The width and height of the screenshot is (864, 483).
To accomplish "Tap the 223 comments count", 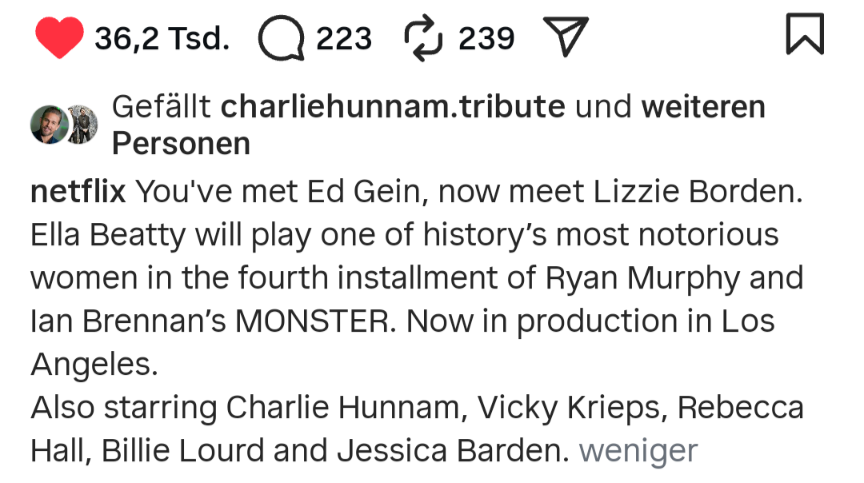I will pos(344,39).
